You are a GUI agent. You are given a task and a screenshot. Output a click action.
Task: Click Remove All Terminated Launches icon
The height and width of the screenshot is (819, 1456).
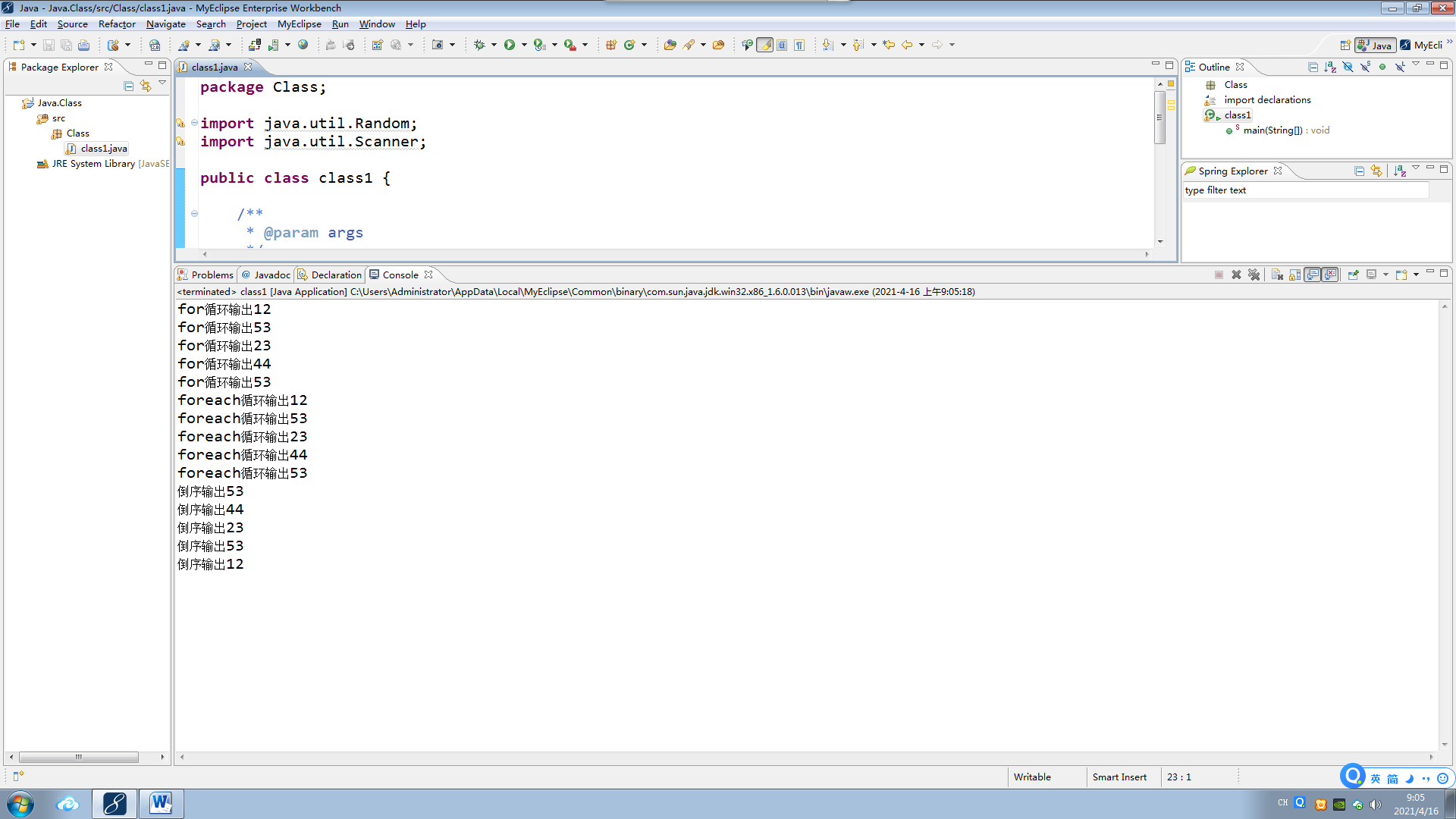1254,275
